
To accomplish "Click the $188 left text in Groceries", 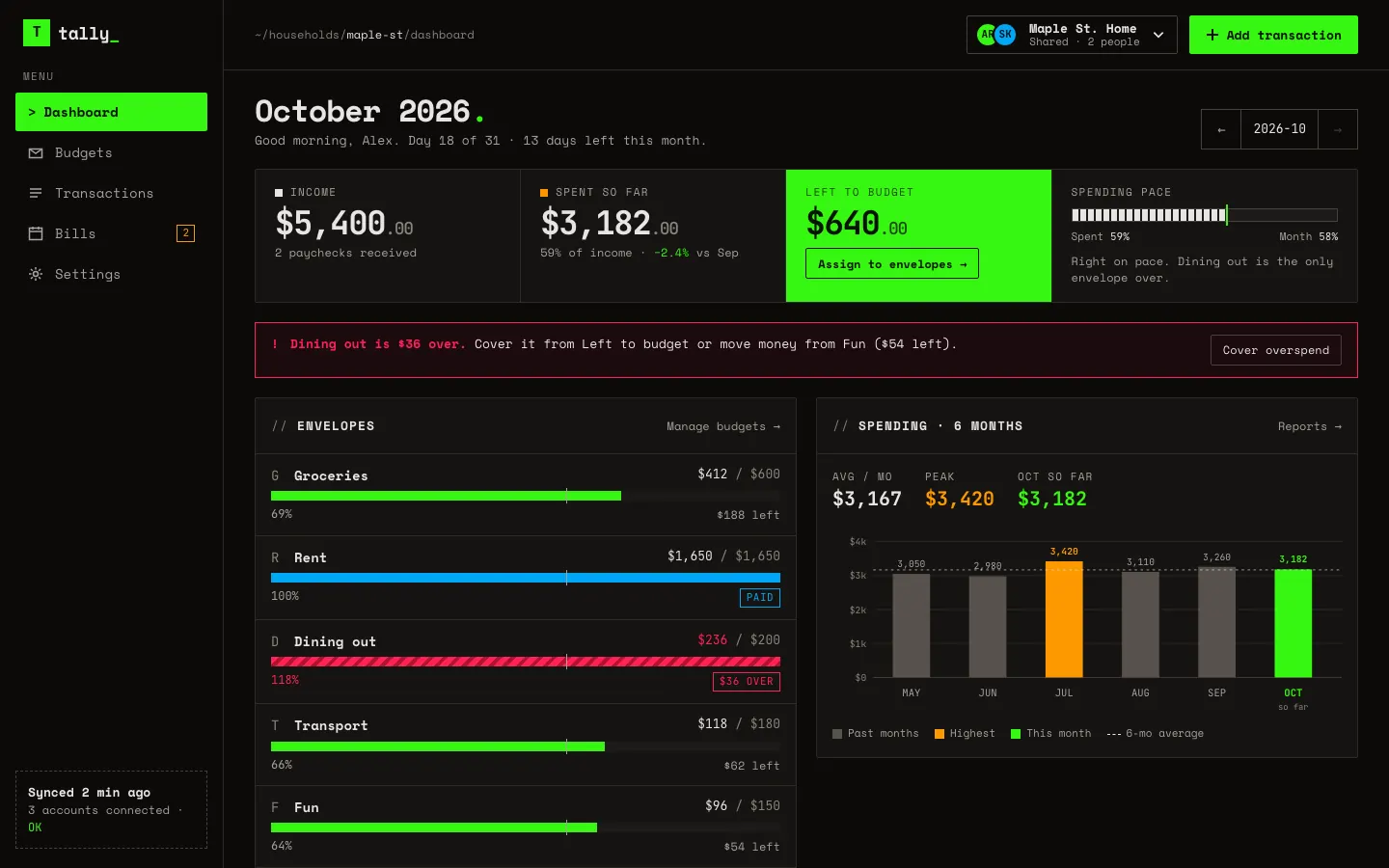I will [x=749, y=515].
